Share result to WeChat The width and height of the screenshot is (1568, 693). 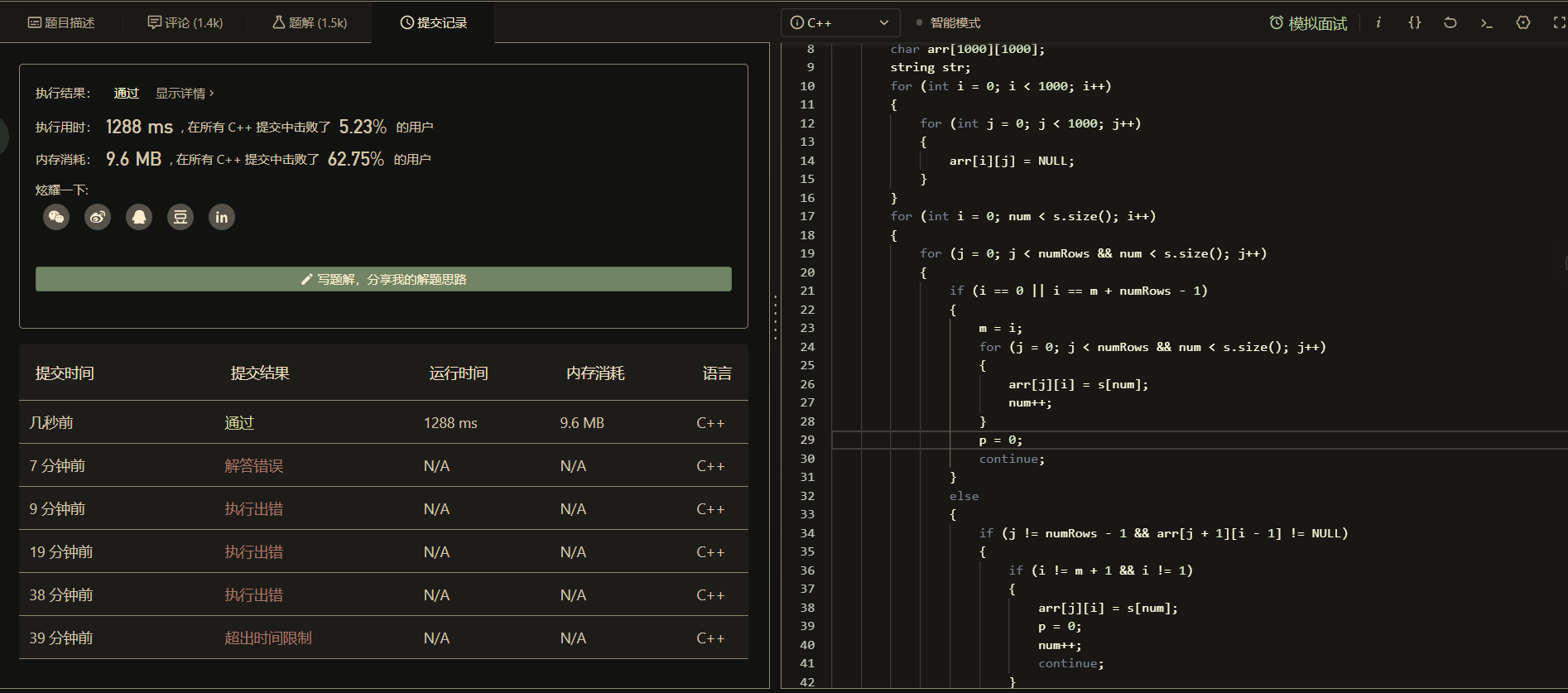[x=56, y=217]
